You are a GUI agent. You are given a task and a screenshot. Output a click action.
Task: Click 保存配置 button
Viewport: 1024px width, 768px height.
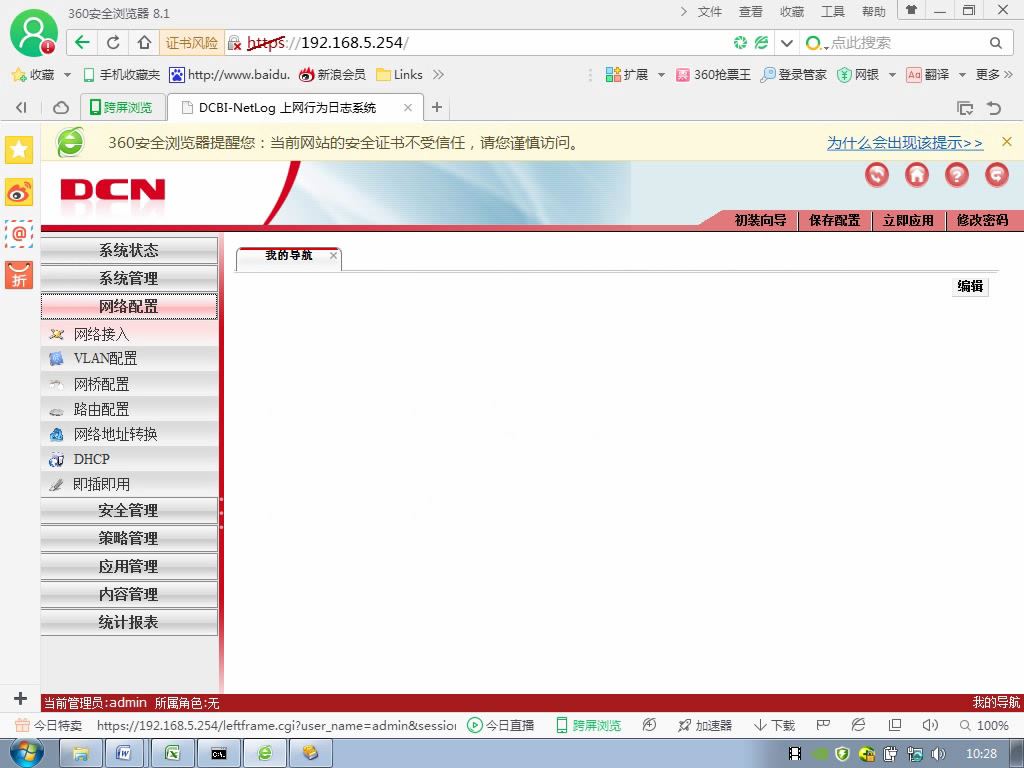(835, 220)
